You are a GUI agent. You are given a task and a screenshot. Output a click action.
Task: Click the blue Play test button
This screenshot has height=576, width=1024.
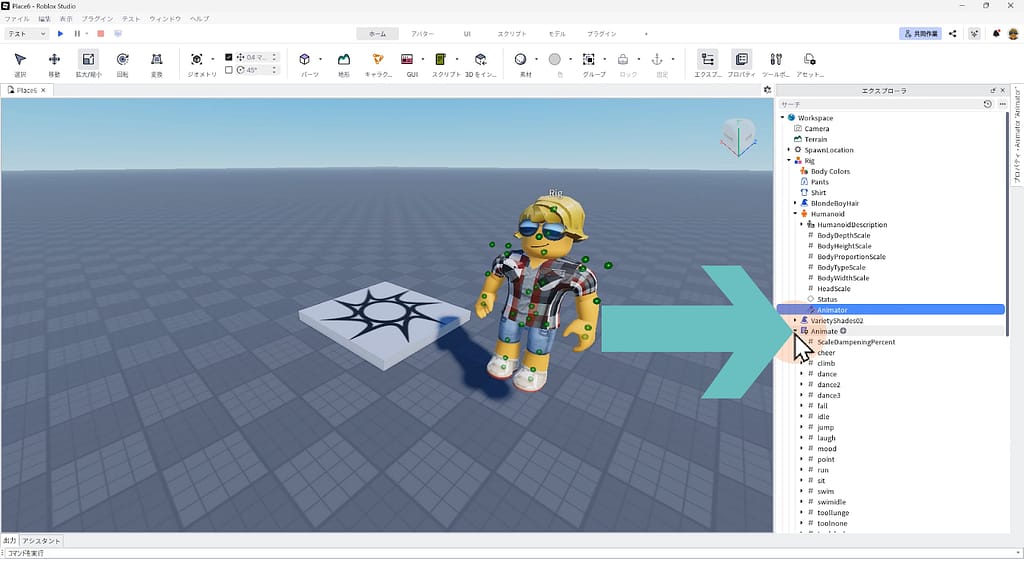tap(61, 34)
